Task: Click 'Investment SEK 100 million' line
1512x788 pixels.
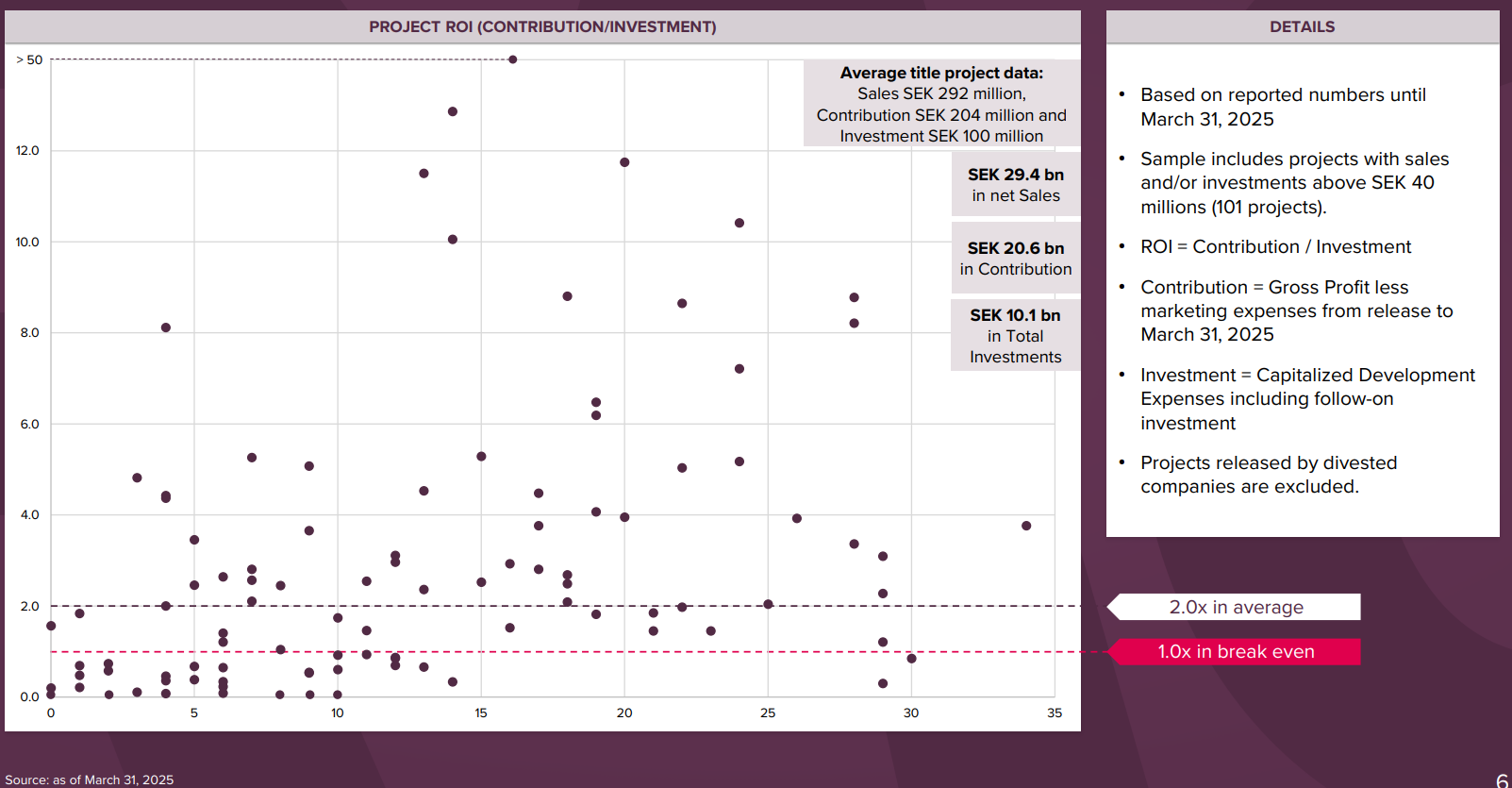Action: pyautogui.click(x=941, y=136)
